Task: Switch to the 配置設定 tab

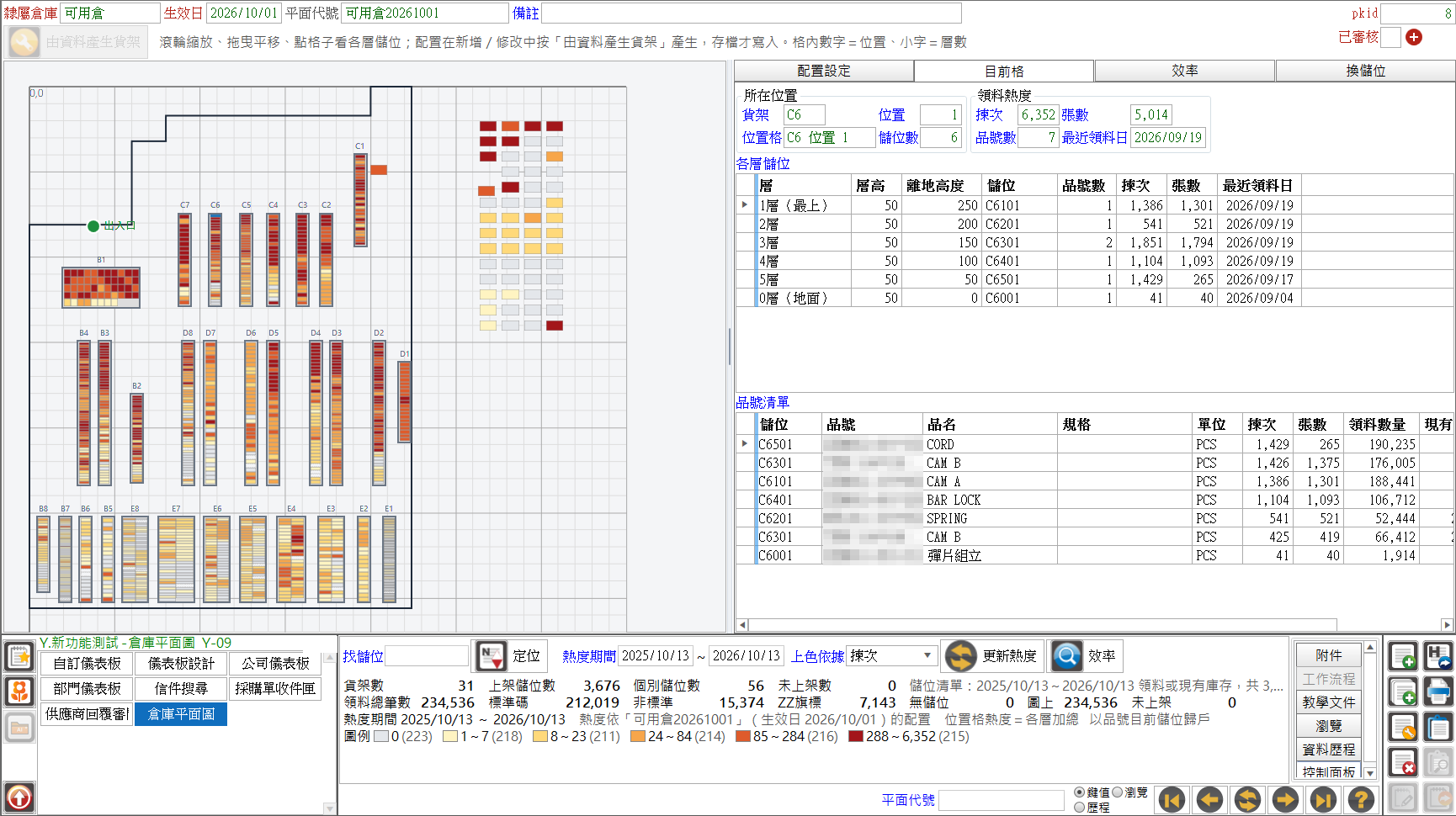Action: click(824, 71)
